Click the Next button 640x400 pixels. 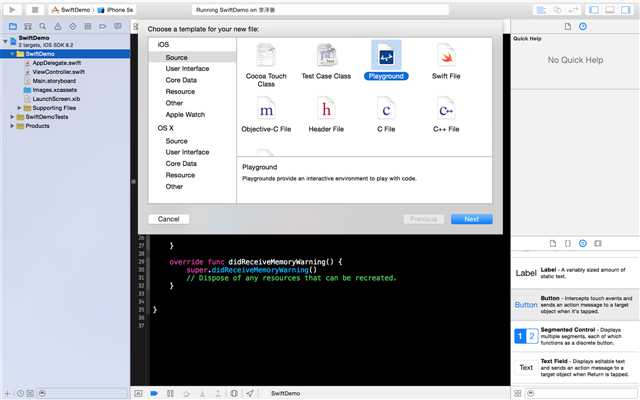(x=472, y=219)
